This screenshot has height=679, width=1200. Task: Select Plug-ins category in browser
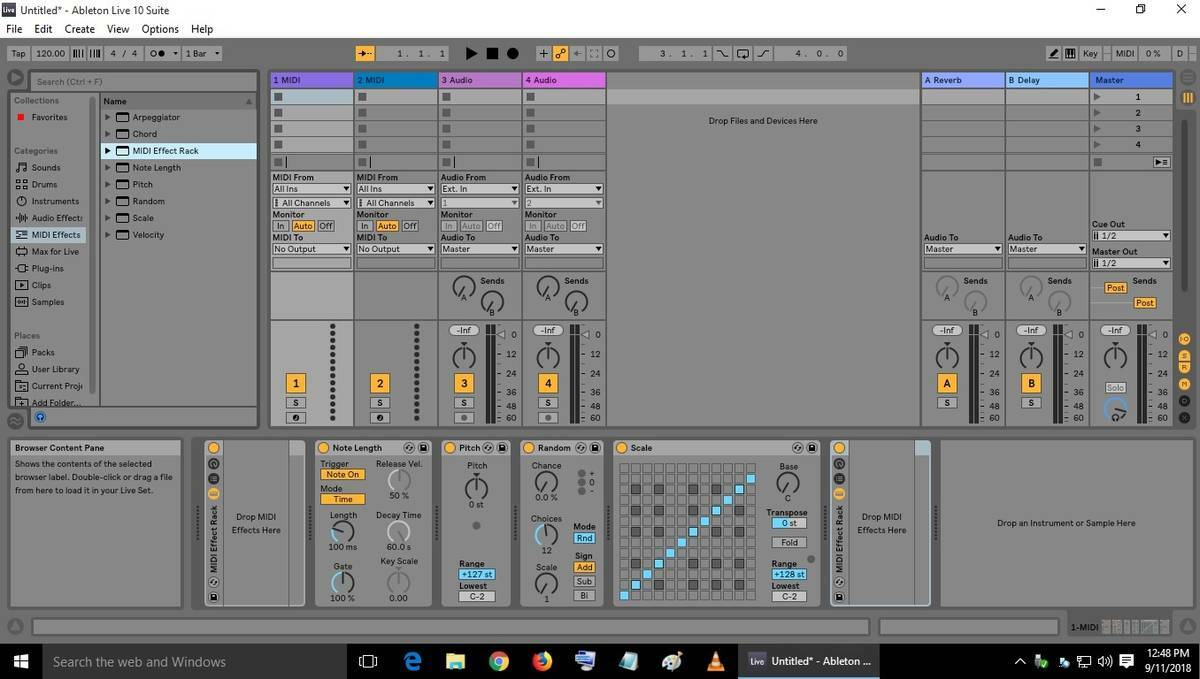tap(47, 268)
